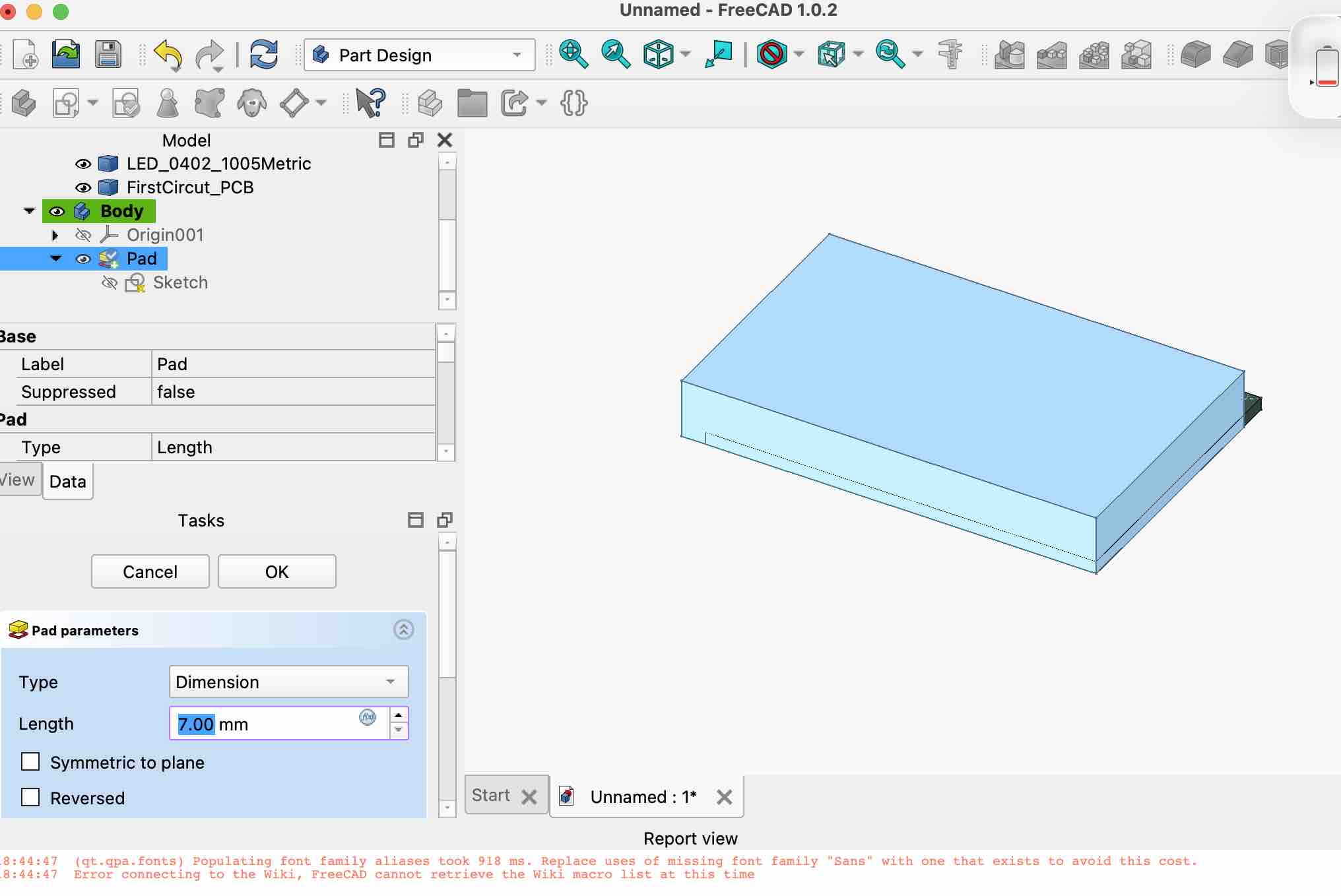Toggle visibility of FirstCircut_PCB
Screen dimensions: 1341x896
[83, 187]
